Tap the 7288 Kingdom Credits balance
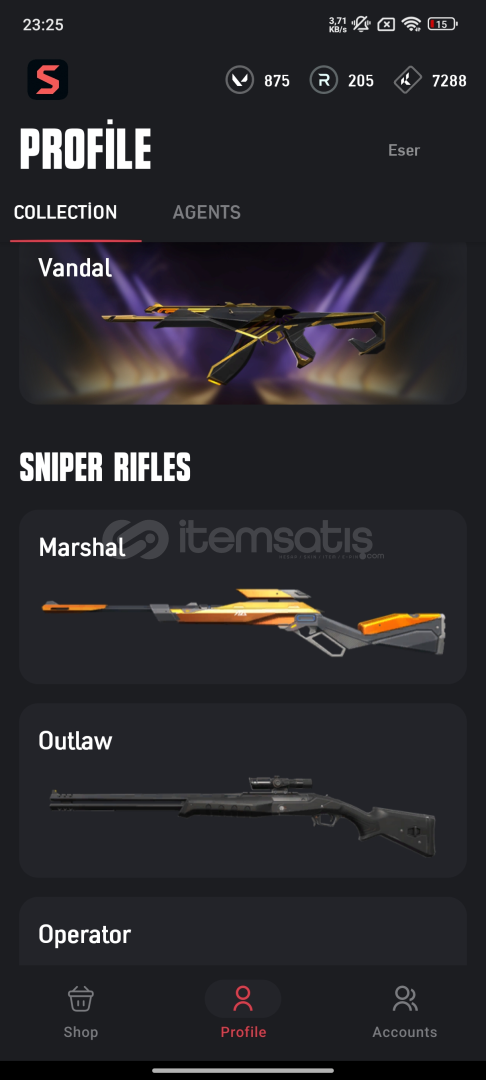This screenshot has width=486, height=1080. click(449, 81)
